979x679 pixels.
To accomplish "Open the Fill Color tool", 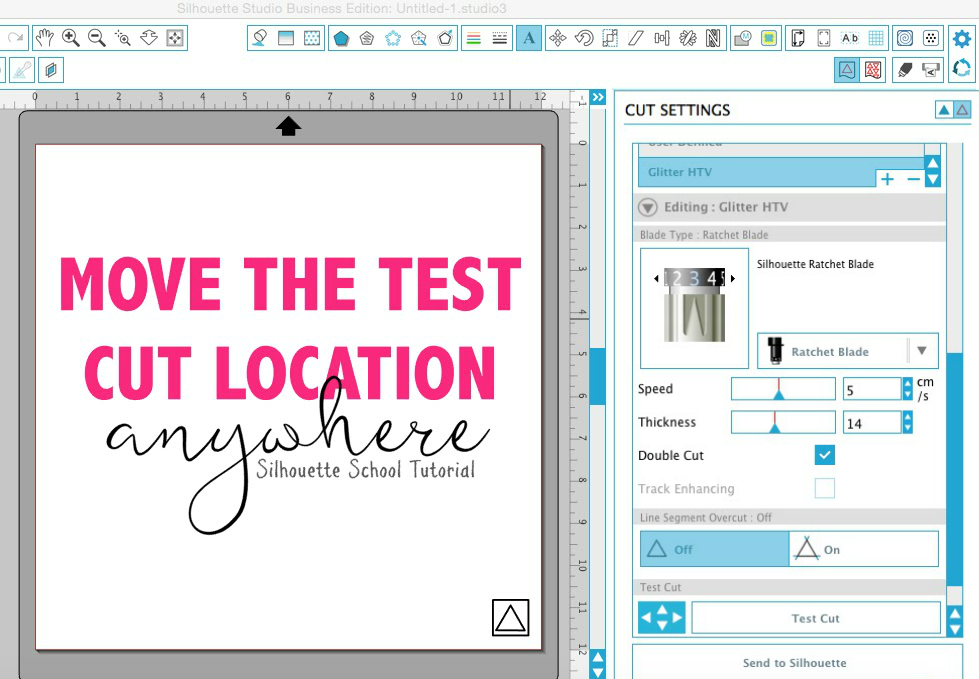I will pos(257,38).
